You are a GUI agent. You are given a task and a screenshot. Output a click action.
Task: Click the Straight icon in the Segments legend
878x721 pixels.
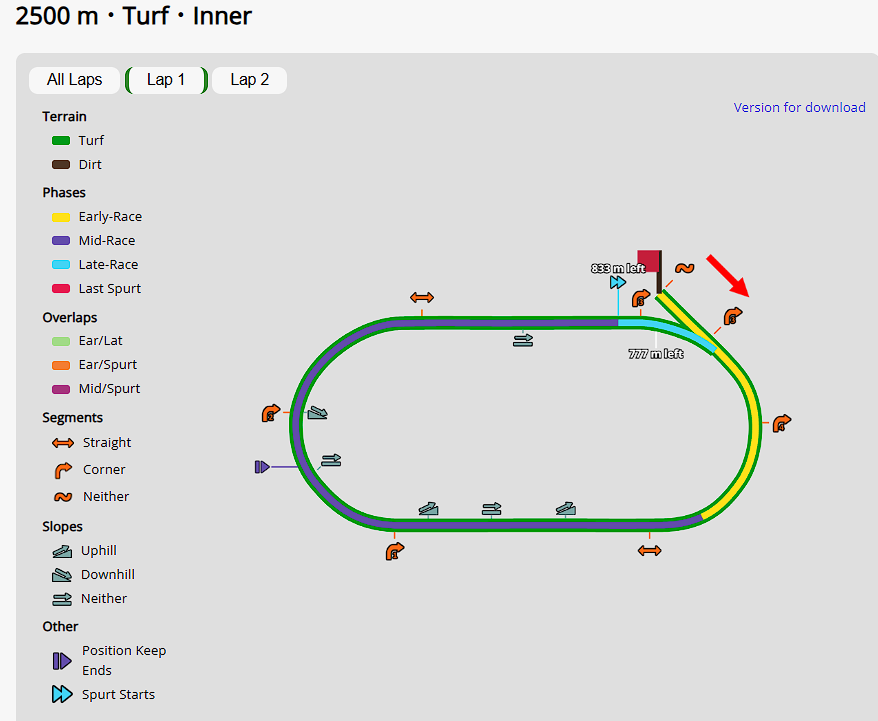coord(63,443)
